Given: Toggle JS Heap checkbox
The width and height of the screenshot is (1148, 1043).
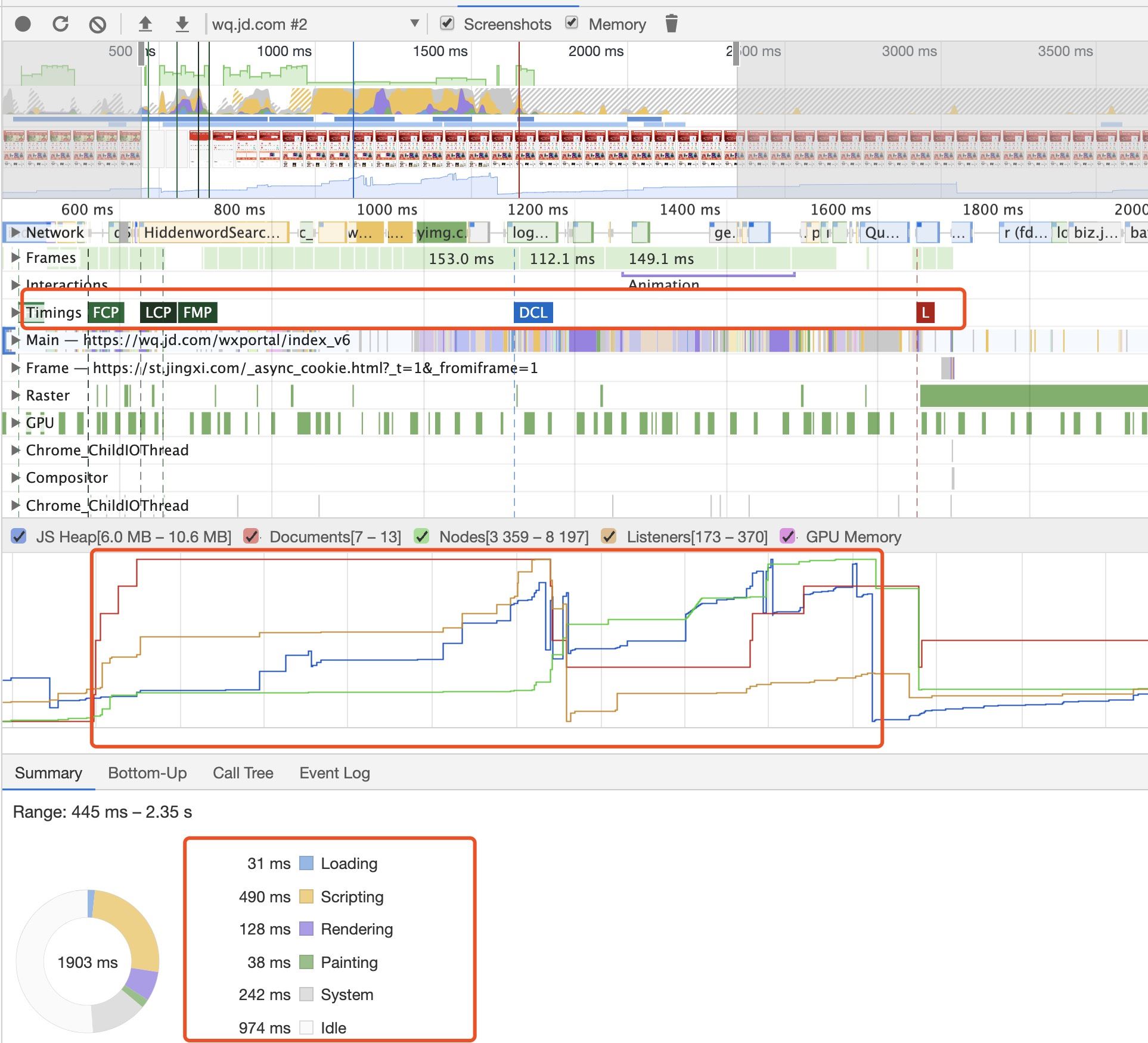Looking at the screenshot, I should coord(19,536).
